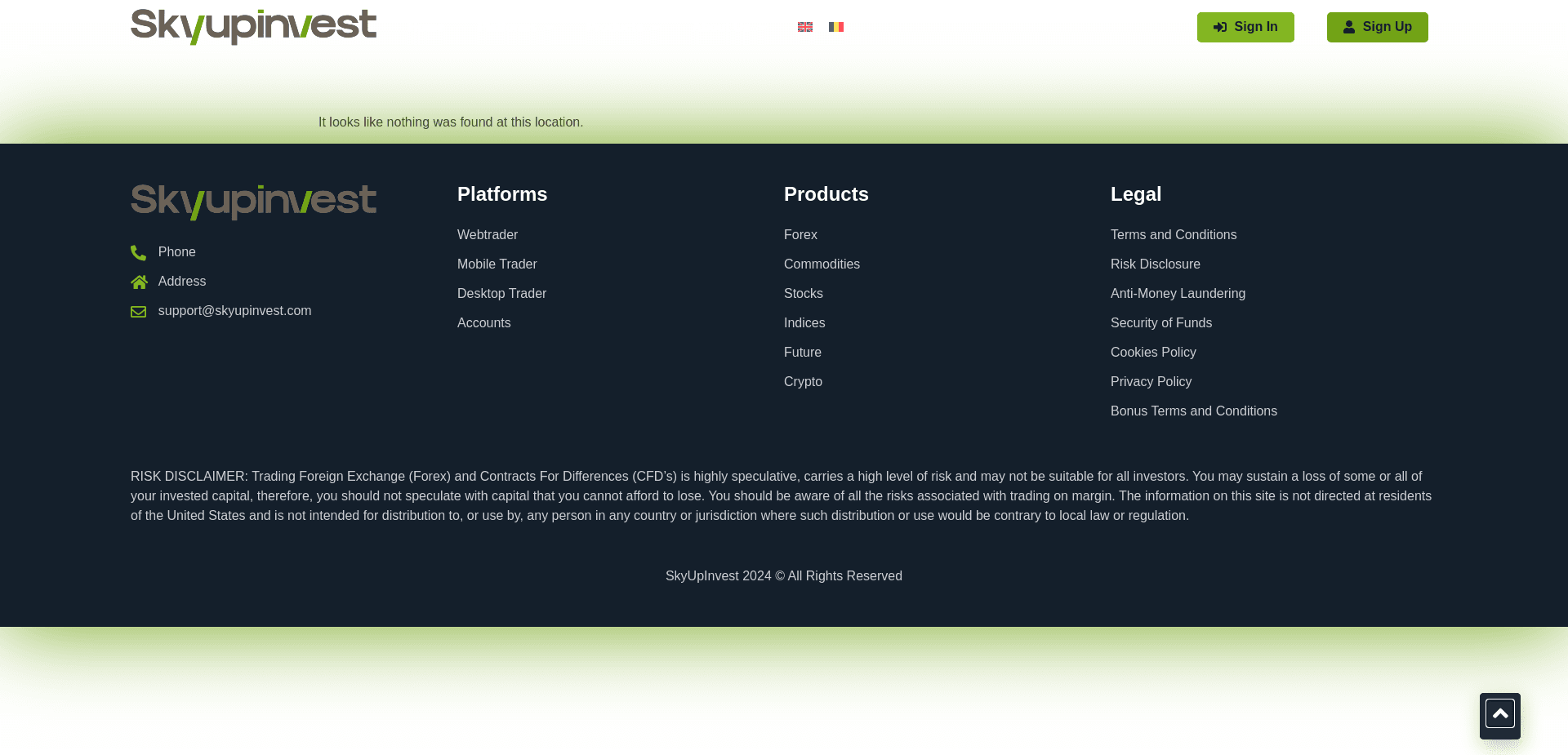Switch language using the Romanian flag icon
The image size is (1568, 755).
coord(836,27)
